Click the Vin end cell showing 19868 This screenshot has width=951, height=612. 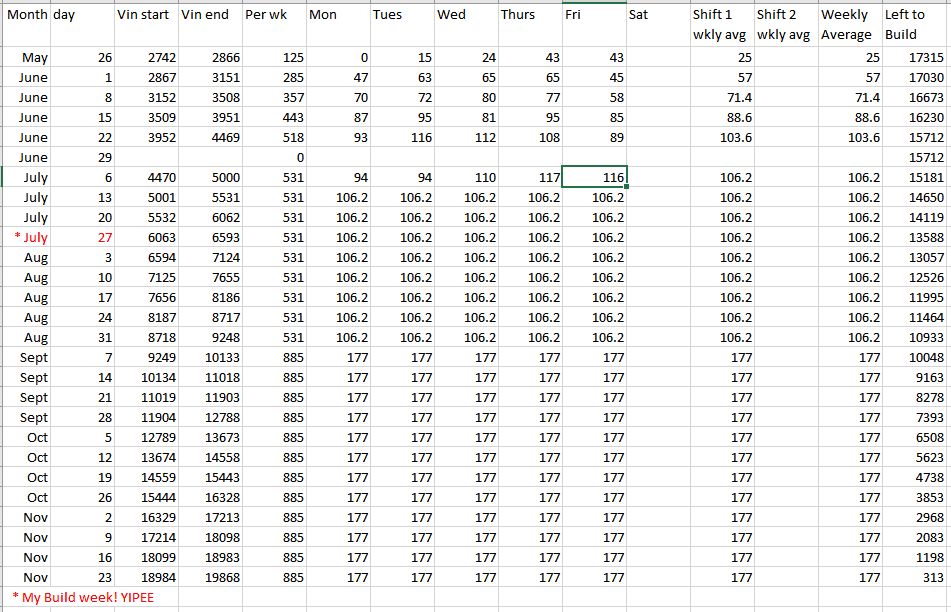210,577
